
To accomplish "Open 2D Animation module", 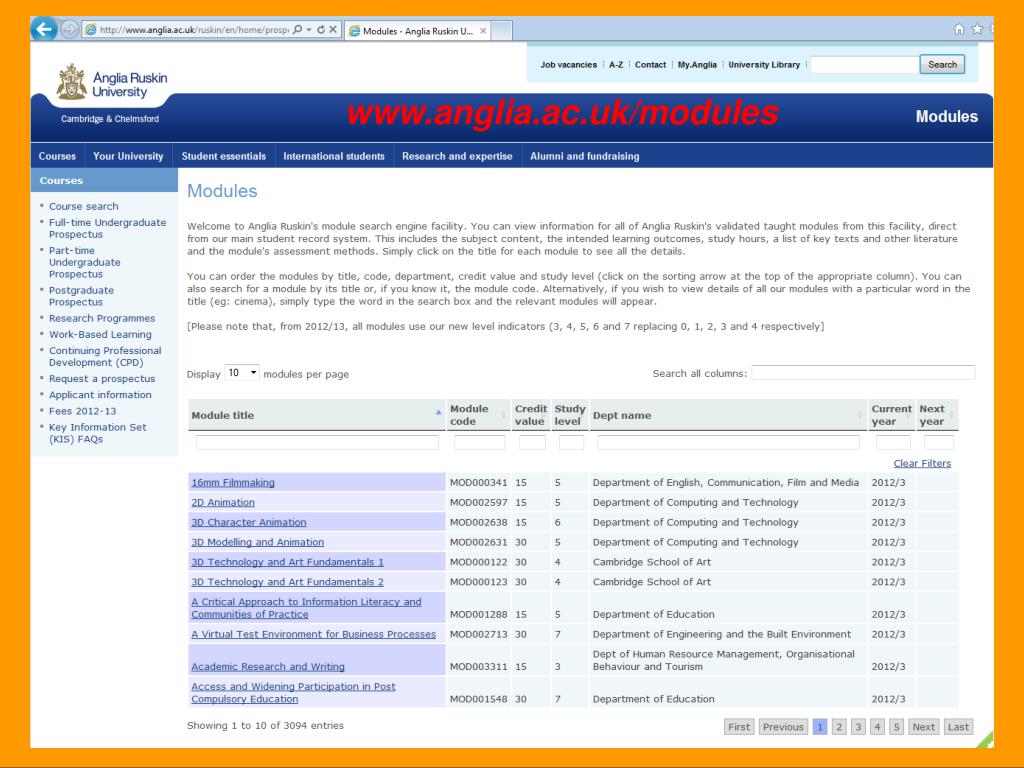I will click(223, 502).
